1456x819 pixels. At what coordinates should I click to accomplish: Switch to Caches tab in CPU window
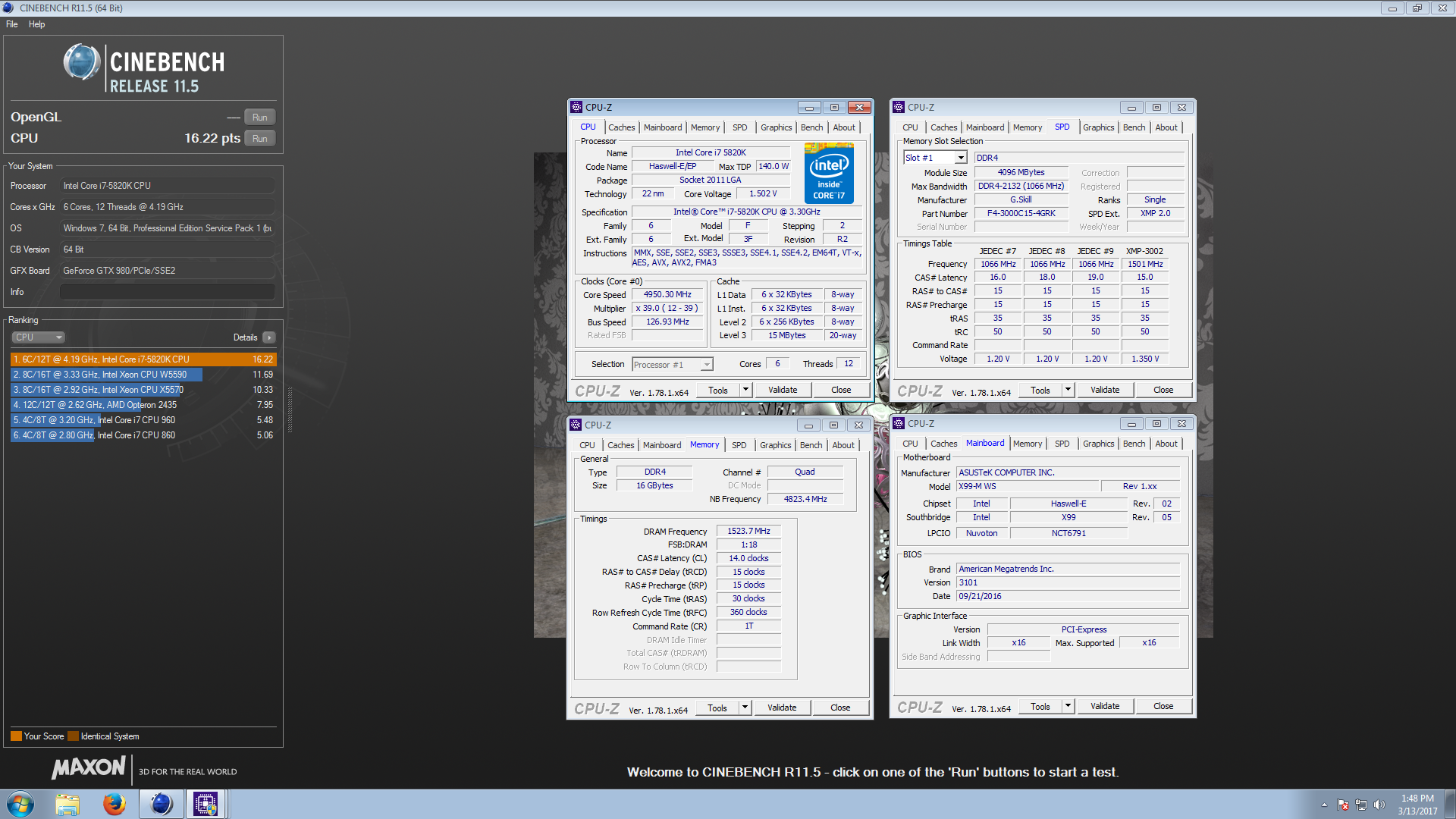(621, 127)
